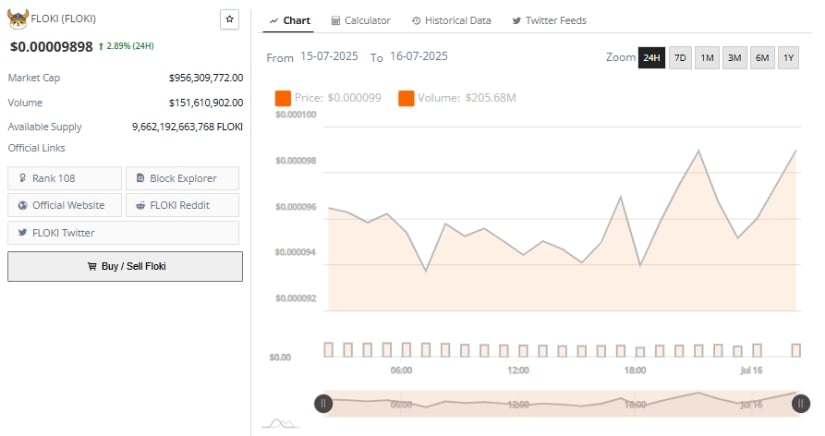
Task: Click the clock icon in Historical Data tab
Action: [x=416, y=21]
